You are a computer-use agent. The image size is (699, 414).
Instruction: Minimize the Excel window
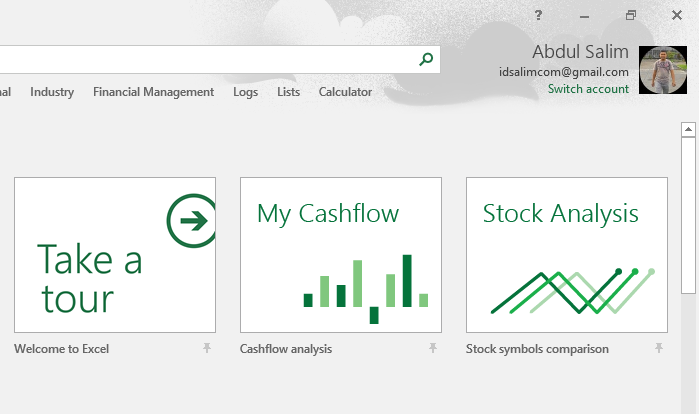point(584,16)
